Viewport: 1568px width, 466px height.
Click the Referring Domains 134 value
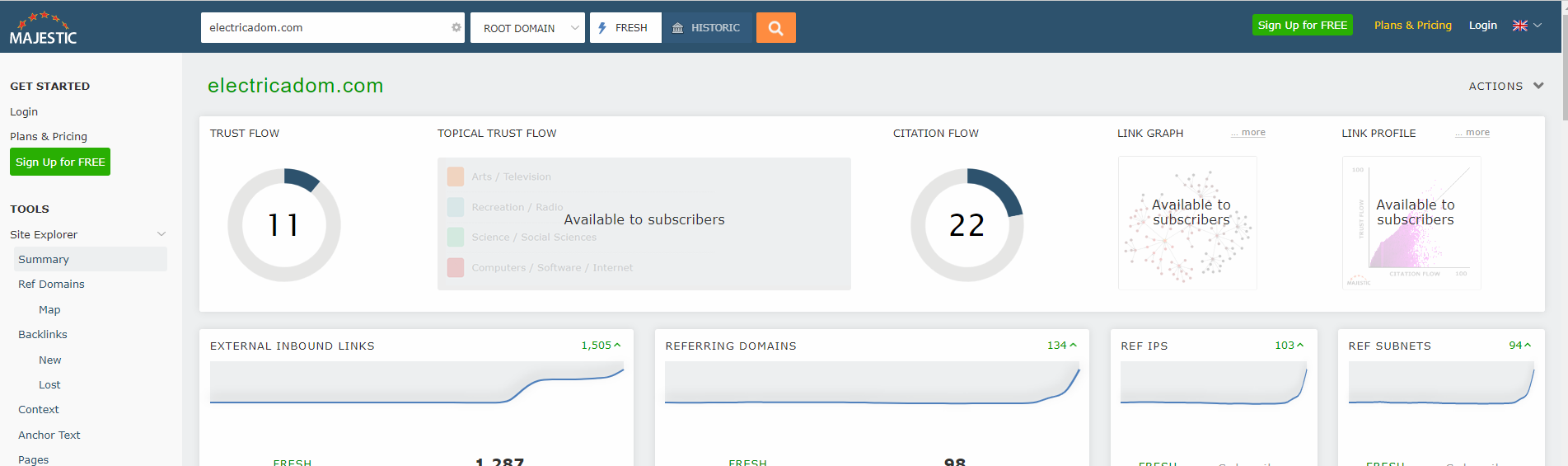tap(1057, 346)
